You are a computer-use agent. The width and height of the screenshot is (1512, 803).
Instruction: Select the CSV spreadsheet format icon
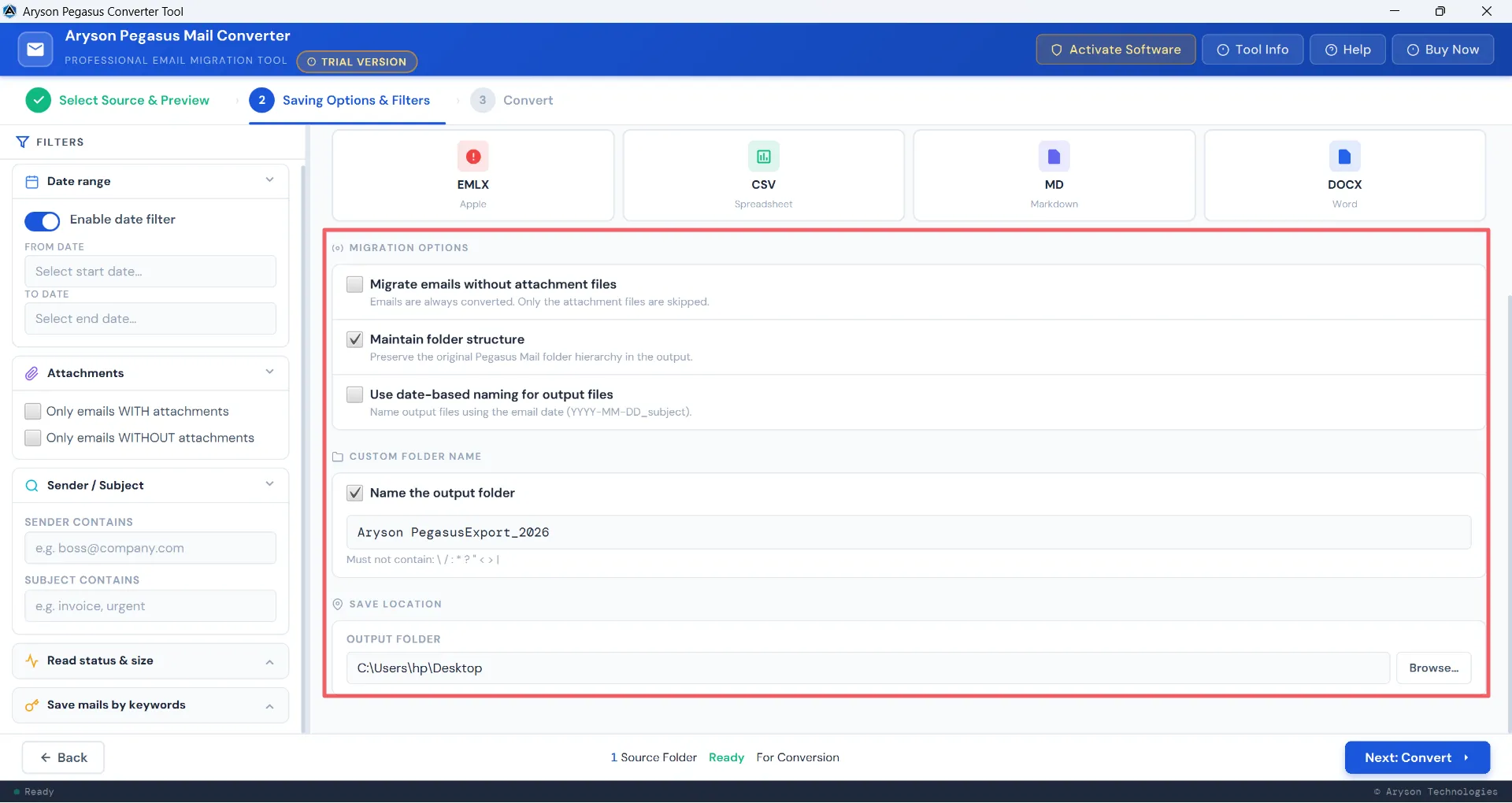click(x=764, y=157)
